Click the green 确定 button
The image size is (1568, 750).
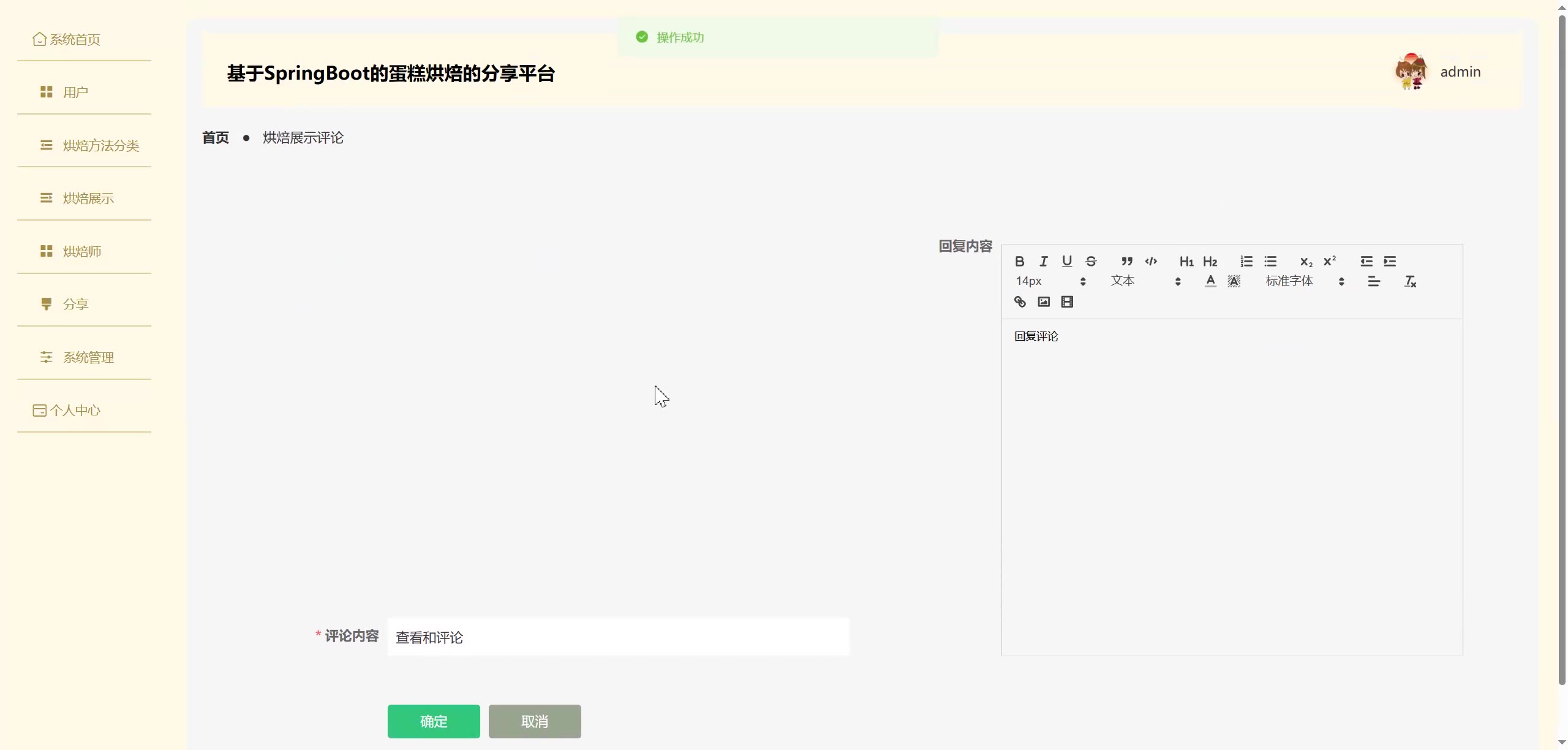[x=434, y=721]
